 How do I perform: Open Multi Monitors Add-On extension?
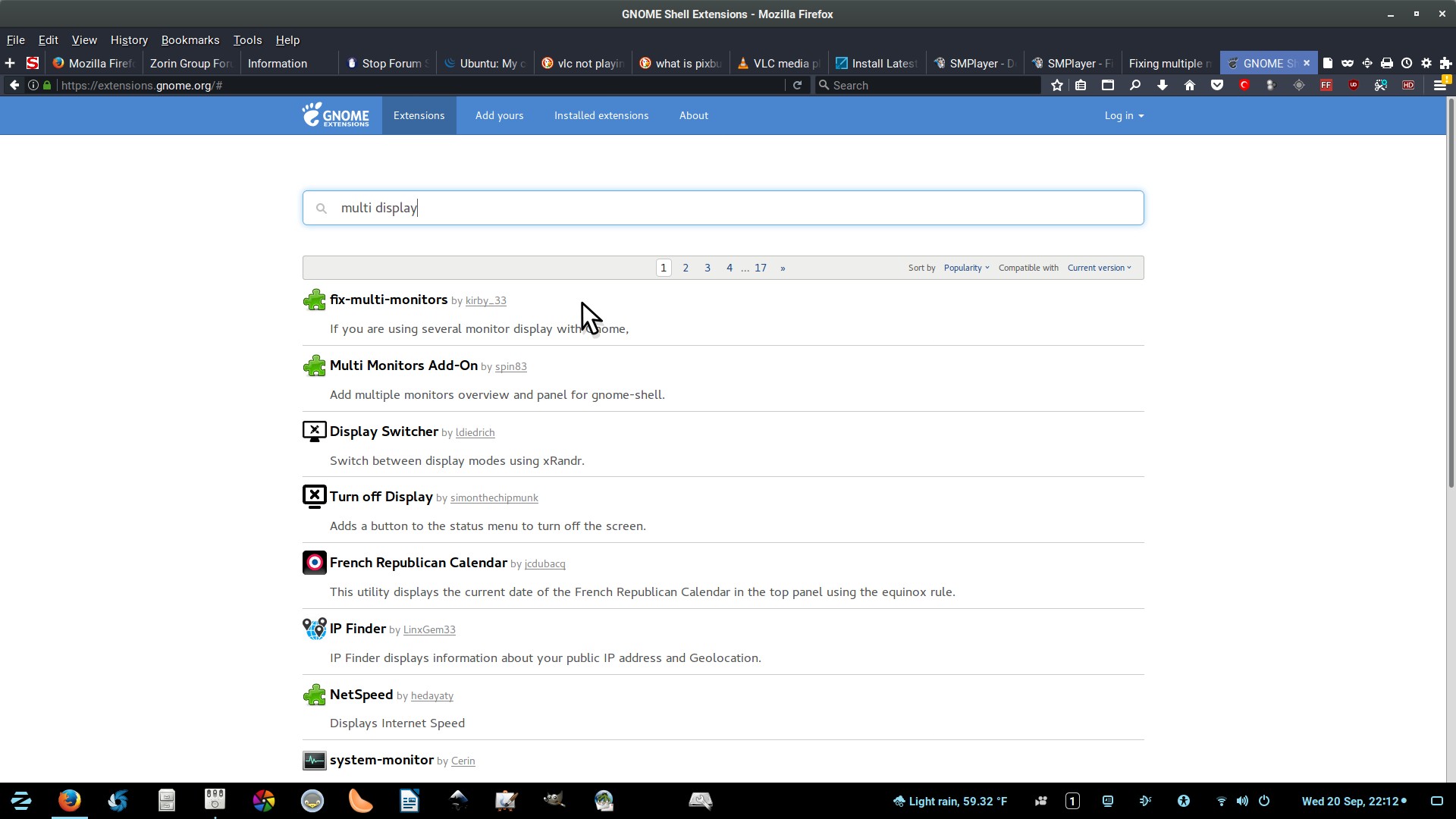pyautogui.click(x=403, y=366)
